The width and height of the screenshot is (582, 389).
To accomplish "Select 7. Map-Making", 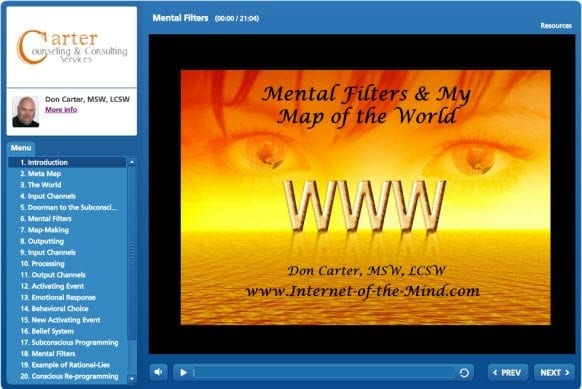I will pyautogui.click(x=67, y=230).
